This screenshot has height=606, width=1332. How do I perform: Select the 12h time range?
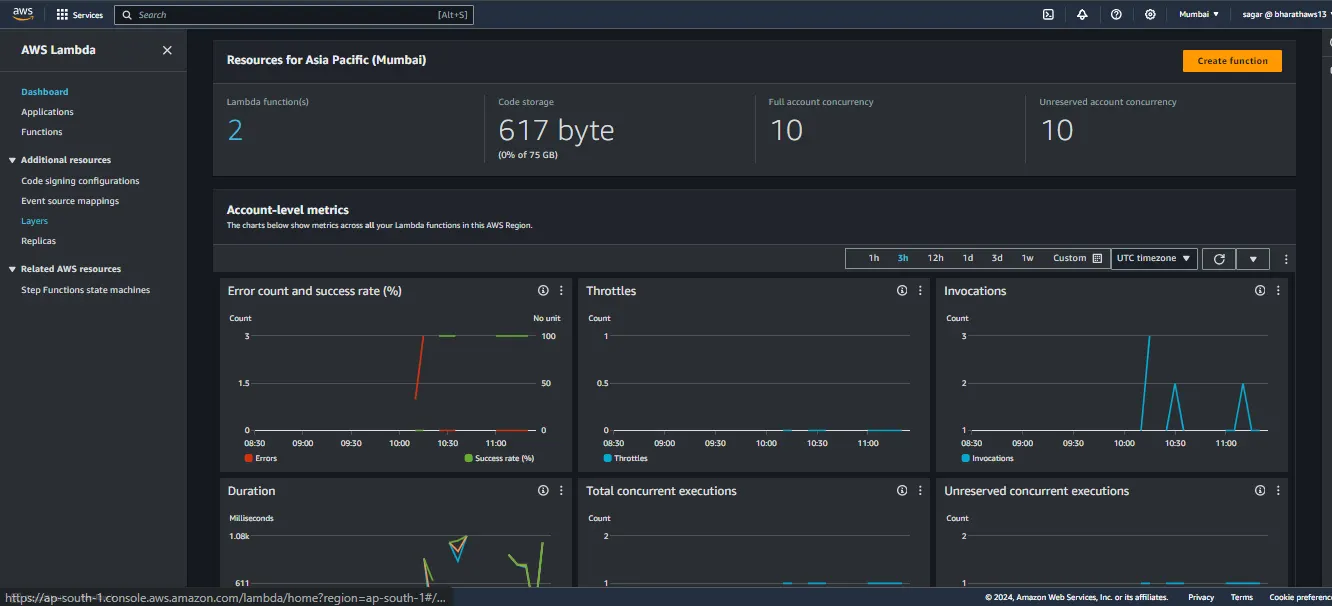(x=935, y=258)
